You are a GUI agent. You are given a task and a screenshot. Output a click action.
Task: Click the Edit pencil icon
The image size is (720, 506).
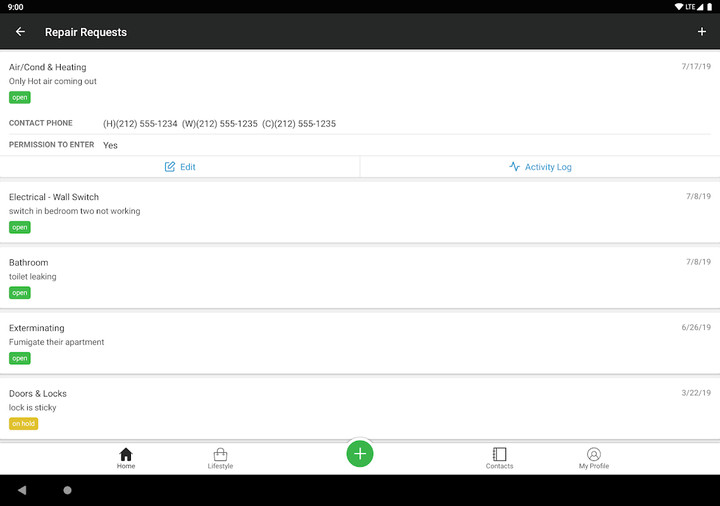[x=170, y=167]
